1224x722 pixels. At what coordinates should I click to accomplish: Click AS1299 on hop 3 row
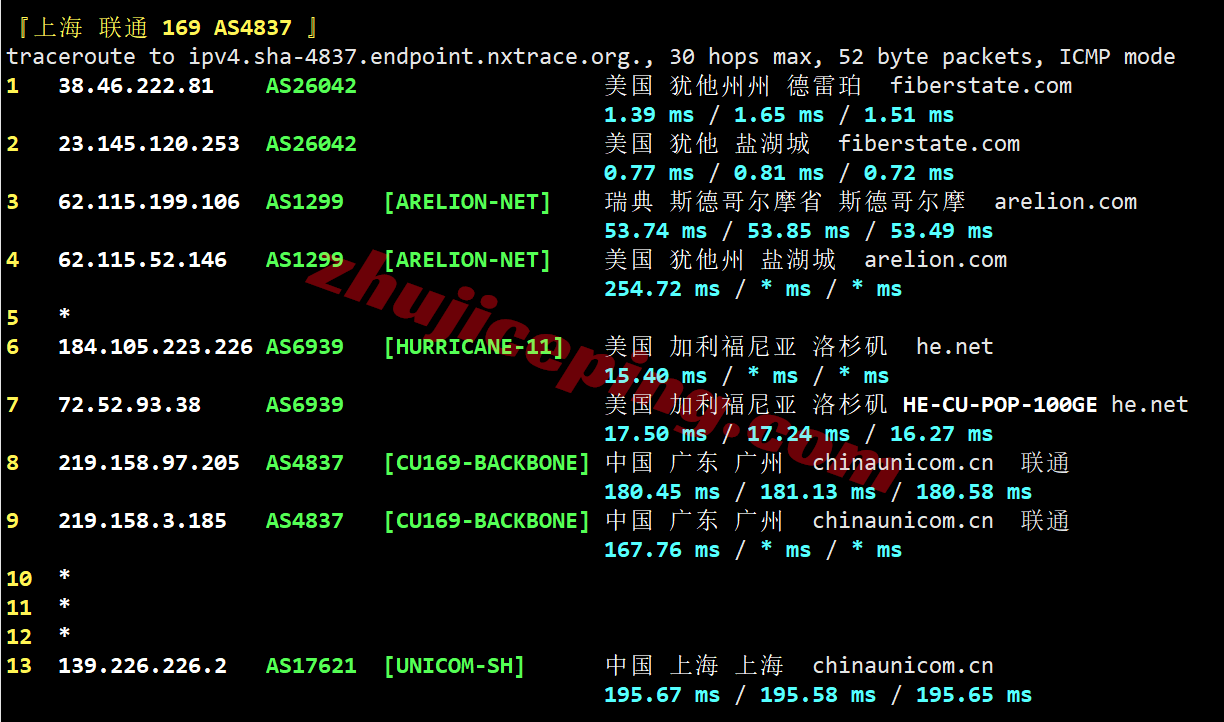(x=305, y=202)
